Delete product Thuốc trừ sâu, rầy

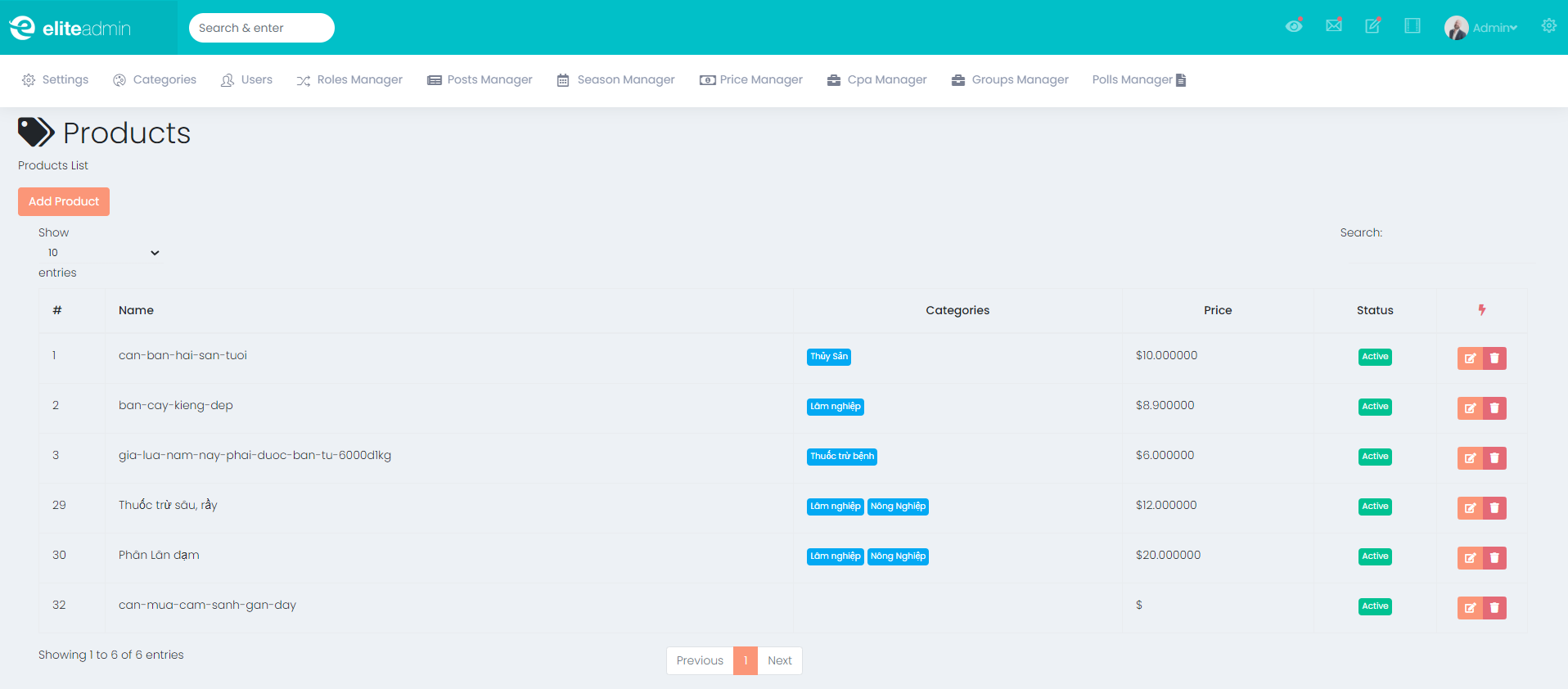pos(1494,508)
